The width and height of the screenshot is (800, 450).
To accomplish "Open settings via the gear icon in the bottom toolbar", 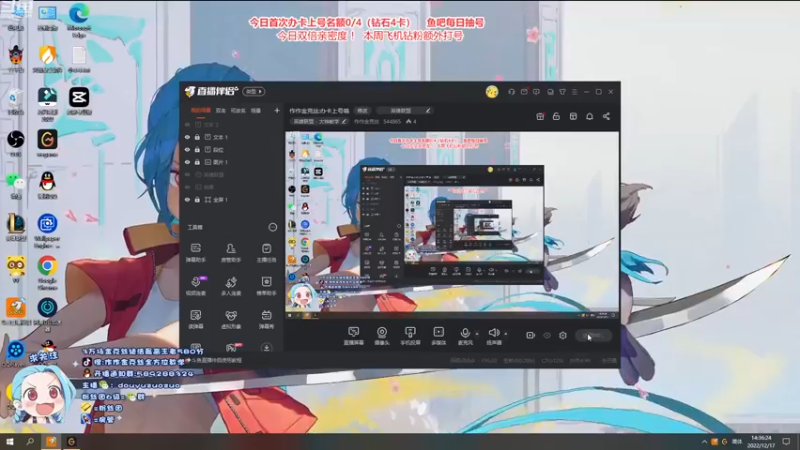I will pos(563,335).
